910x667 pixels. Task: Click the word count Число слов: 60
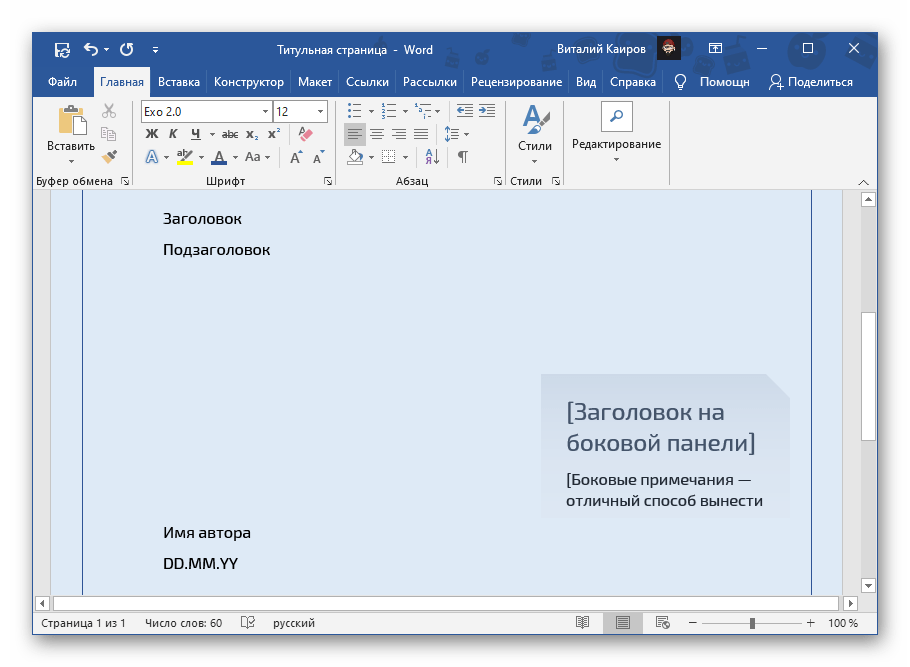183,623
